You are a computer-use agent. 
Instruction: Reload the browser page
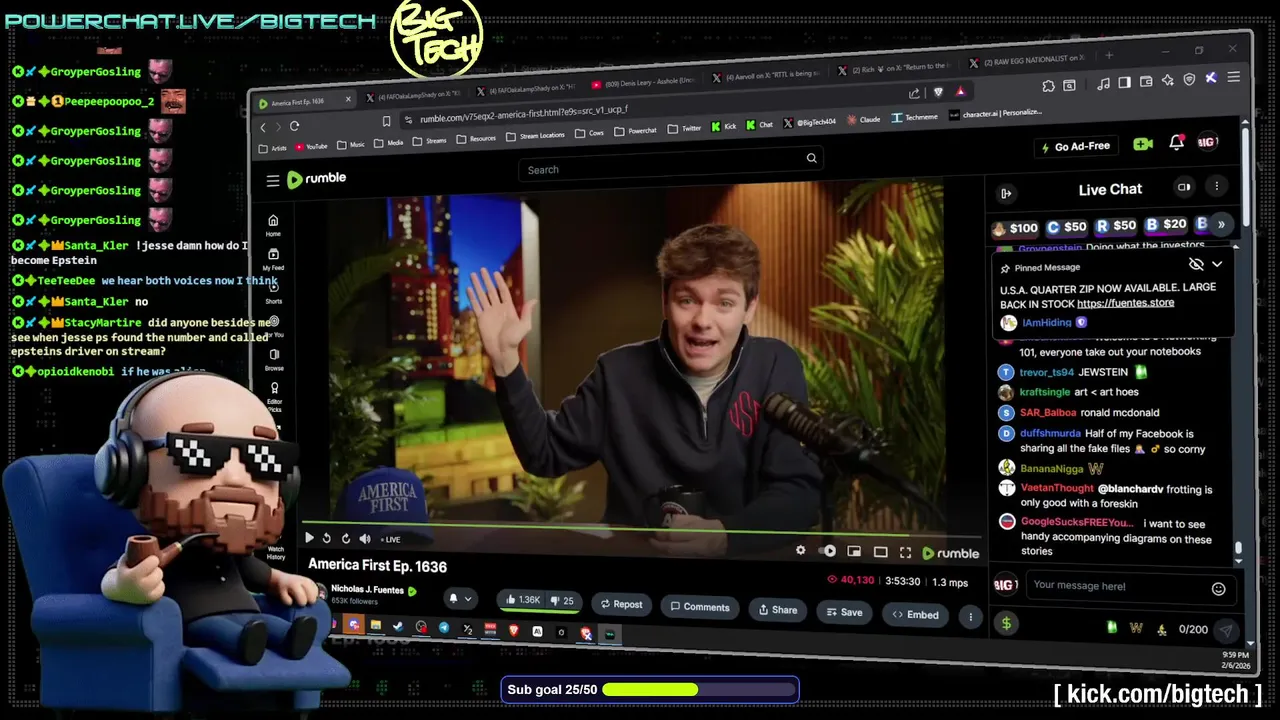click(x=294, y=126)
